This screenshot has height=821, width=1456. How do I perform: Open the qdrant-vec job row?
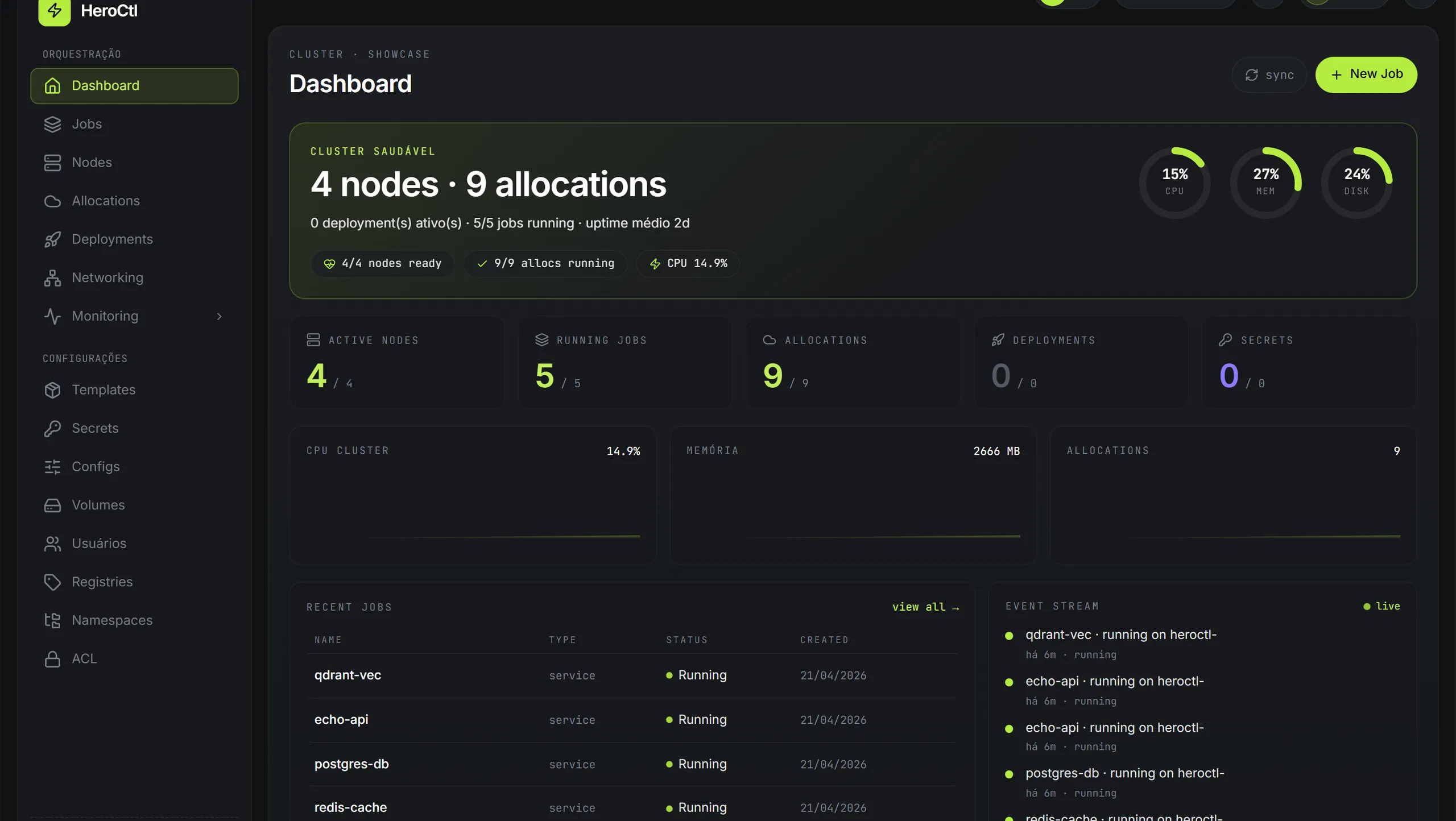pyautogui.click(x=632, y=675)
